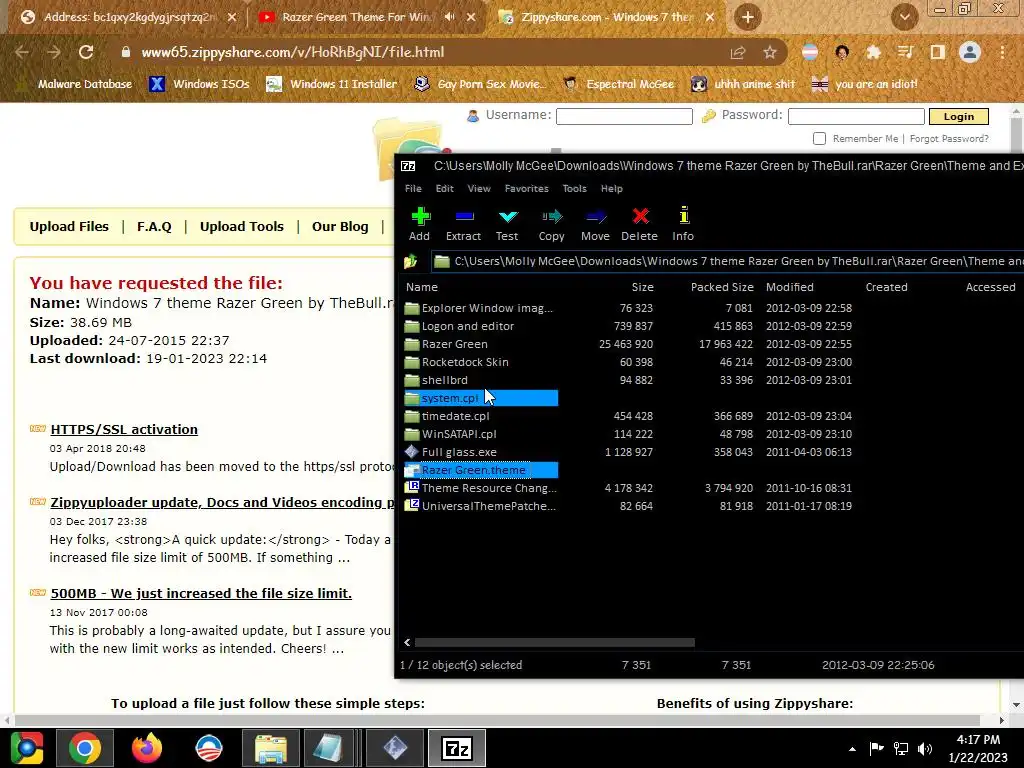1024x768 pixels.
Task: Open the Edit menu in 7-Zip
Action: coord(445,189)
